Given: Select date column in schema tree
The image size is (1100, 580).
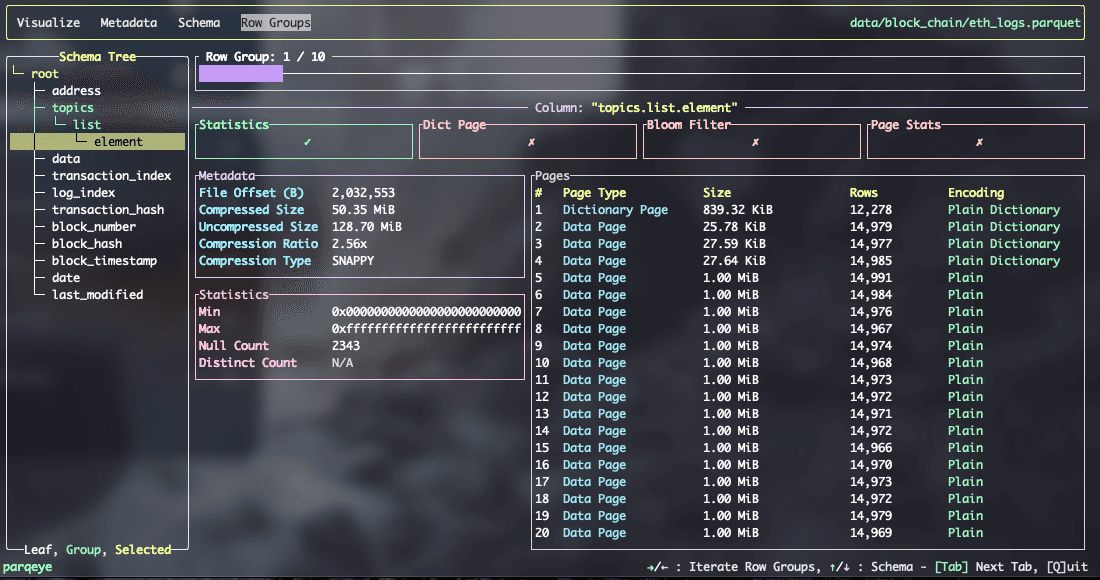Looking at the screenshot, I should [x=66, y=277].
